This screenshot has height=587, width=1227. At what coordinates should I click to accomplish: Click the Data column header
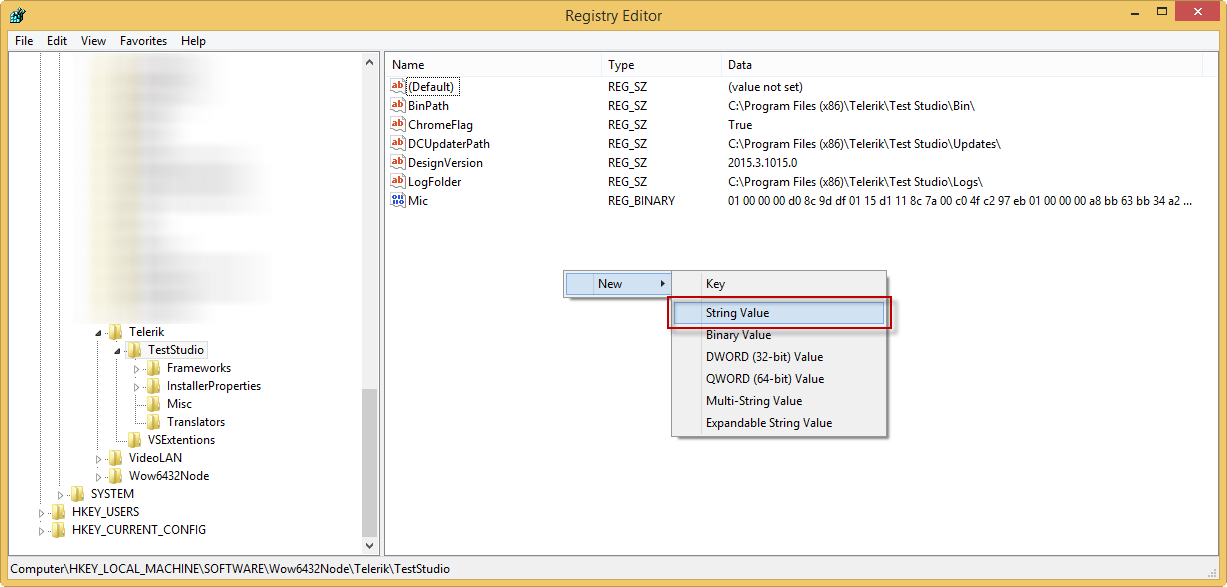[962, 65]
